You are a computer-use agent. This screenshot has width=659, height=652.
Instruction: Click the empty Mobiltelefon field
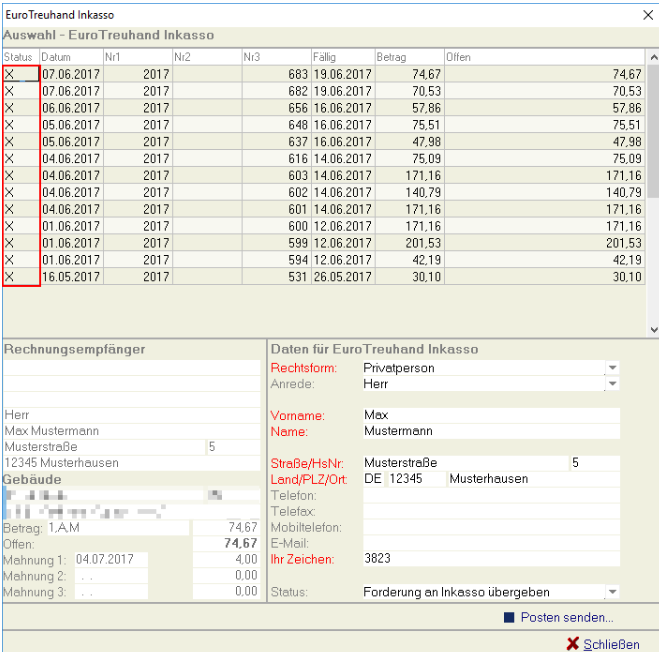[491, 527]
